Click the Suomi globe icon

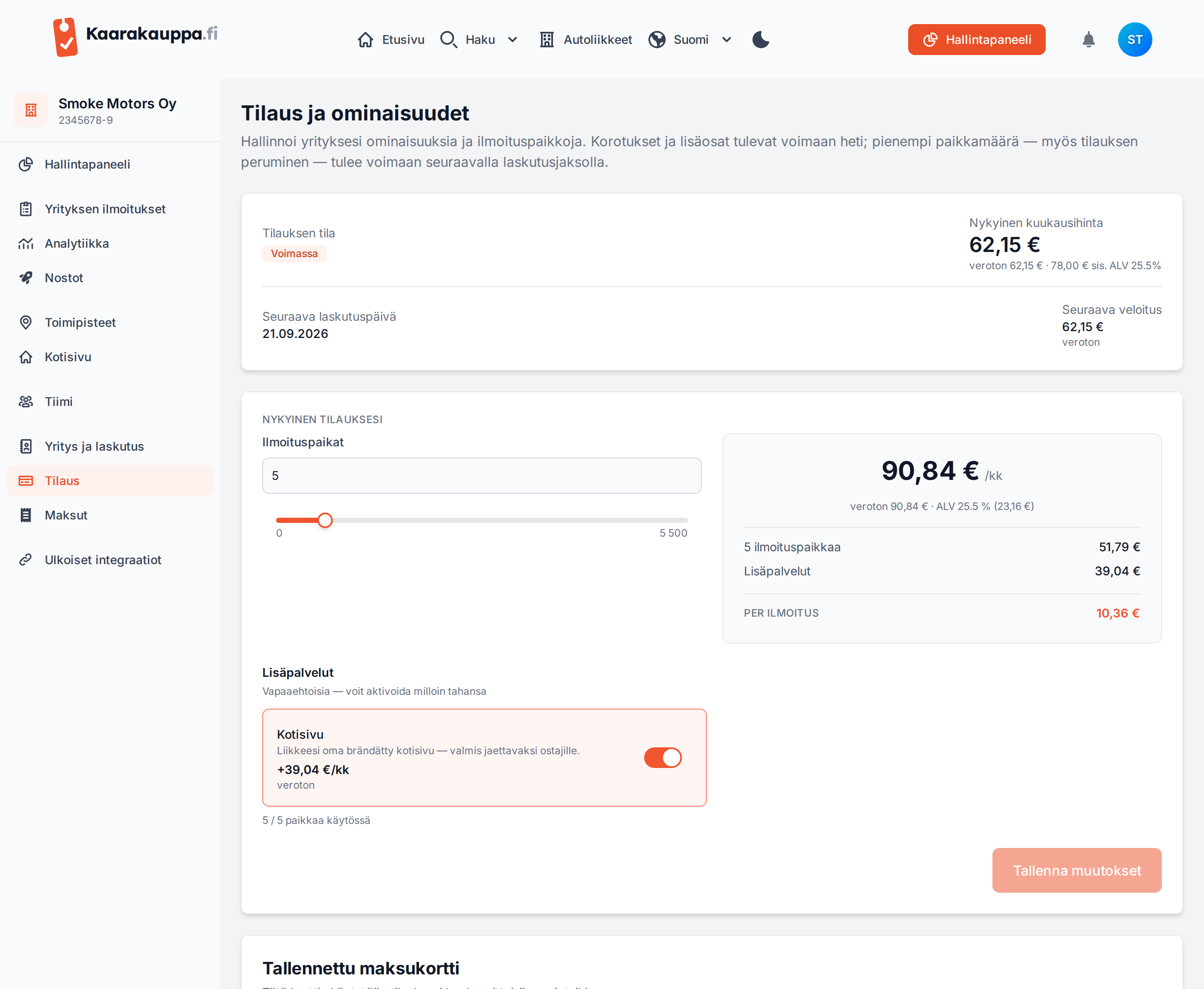point(657,40)
